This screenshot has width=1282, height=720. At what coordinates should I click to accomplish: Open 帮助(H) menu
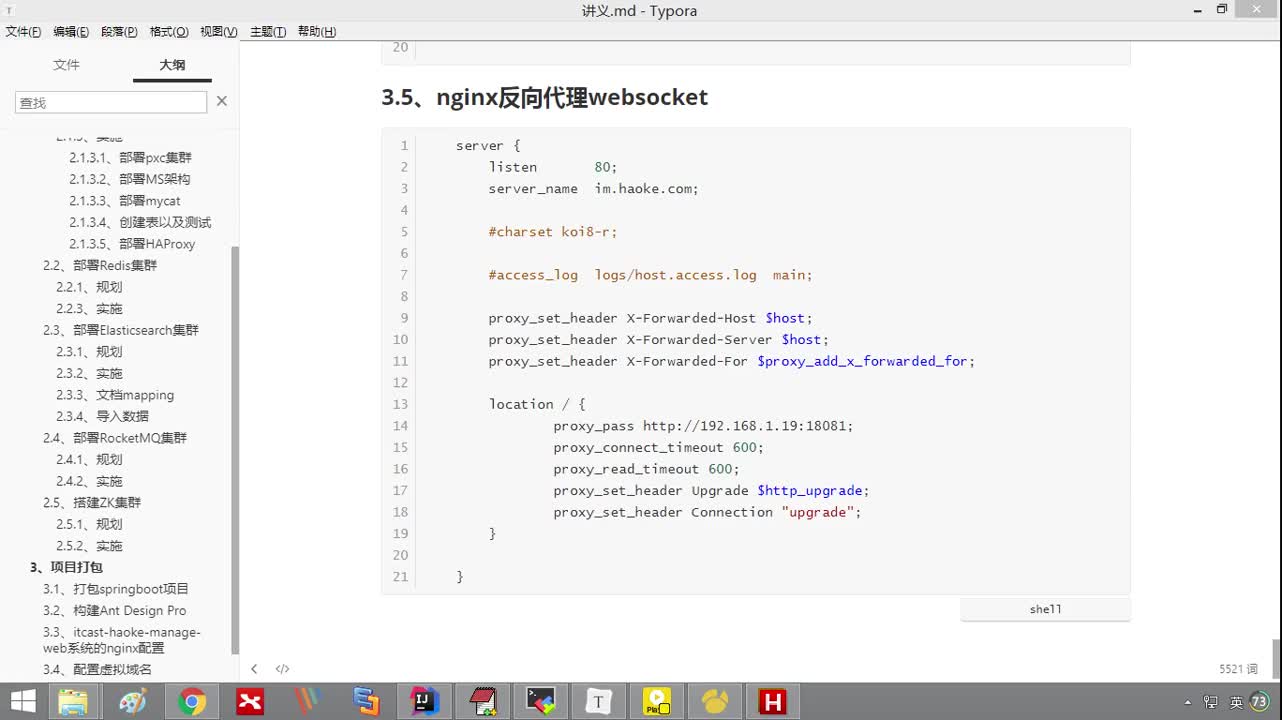317,32
